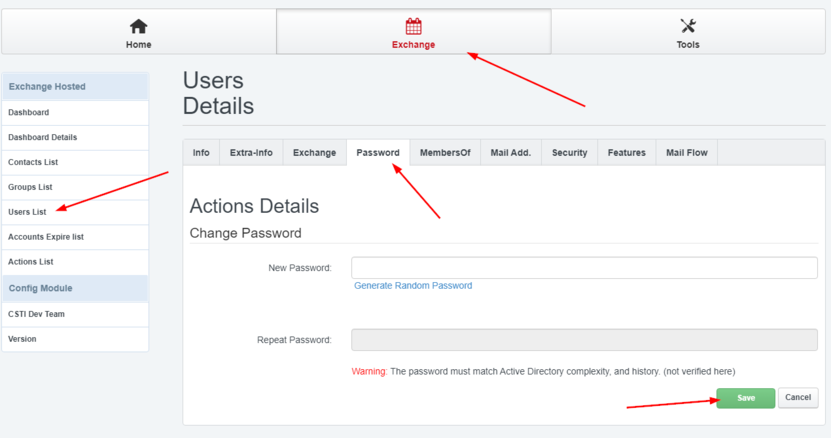Select the MembersOf tab
The width and height of the screenshot is (831, 438).
pos(445,153)
